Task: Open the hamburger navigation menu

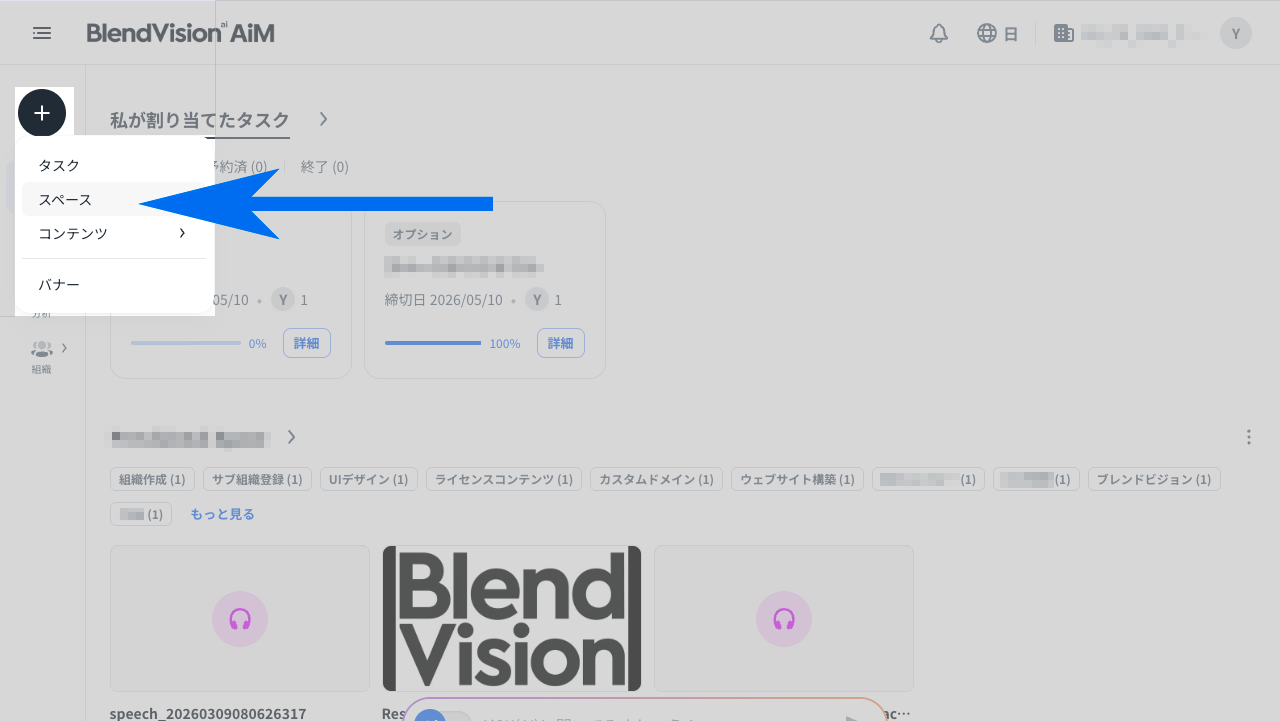Action: click(42, 33)
